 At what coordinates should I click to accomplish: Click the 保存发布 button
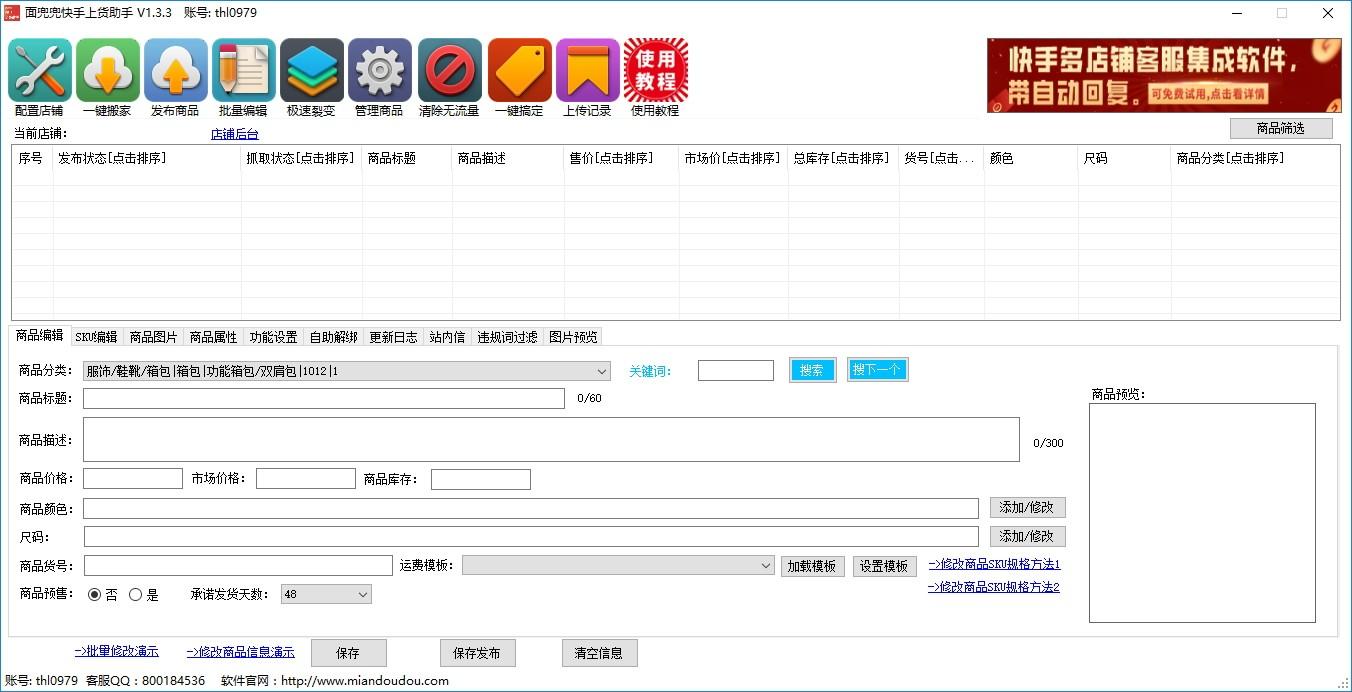[x=477, y=653]
